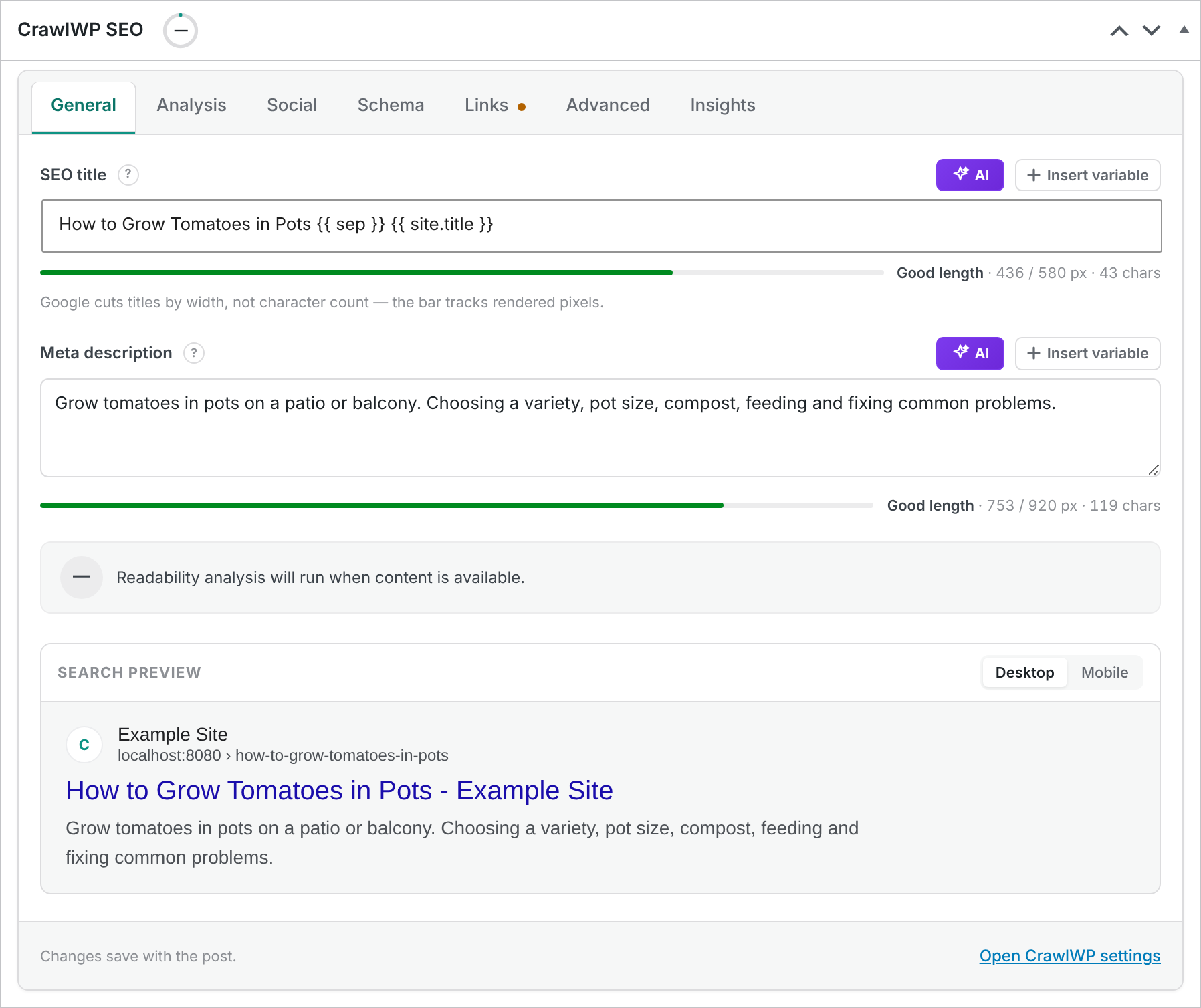Open the Meta description help tooltip
Viewport: 1201px width, 1008px height.
point(194,353)
